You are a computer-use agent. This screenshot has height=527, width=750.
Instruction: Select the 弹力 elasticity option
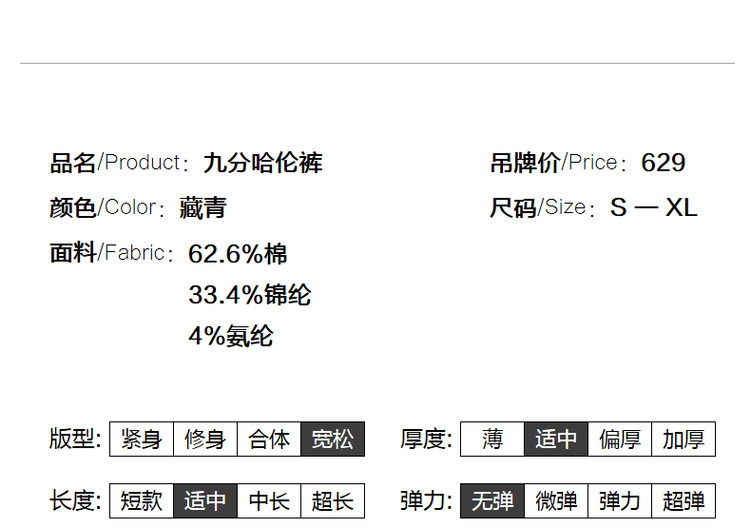click(x=620, y=501)
